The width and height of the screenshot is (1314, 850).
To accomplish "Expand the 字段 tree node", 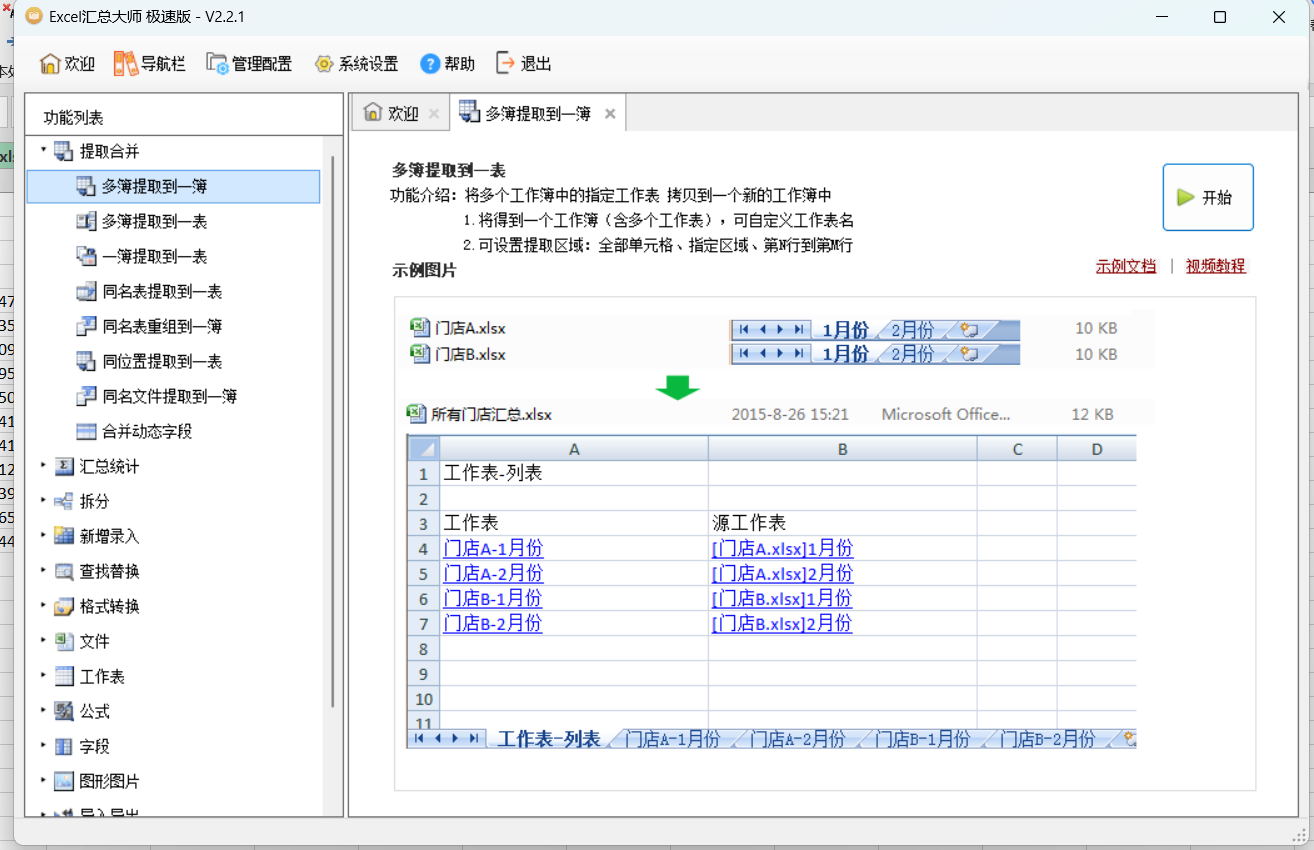I will coord(43,745).
